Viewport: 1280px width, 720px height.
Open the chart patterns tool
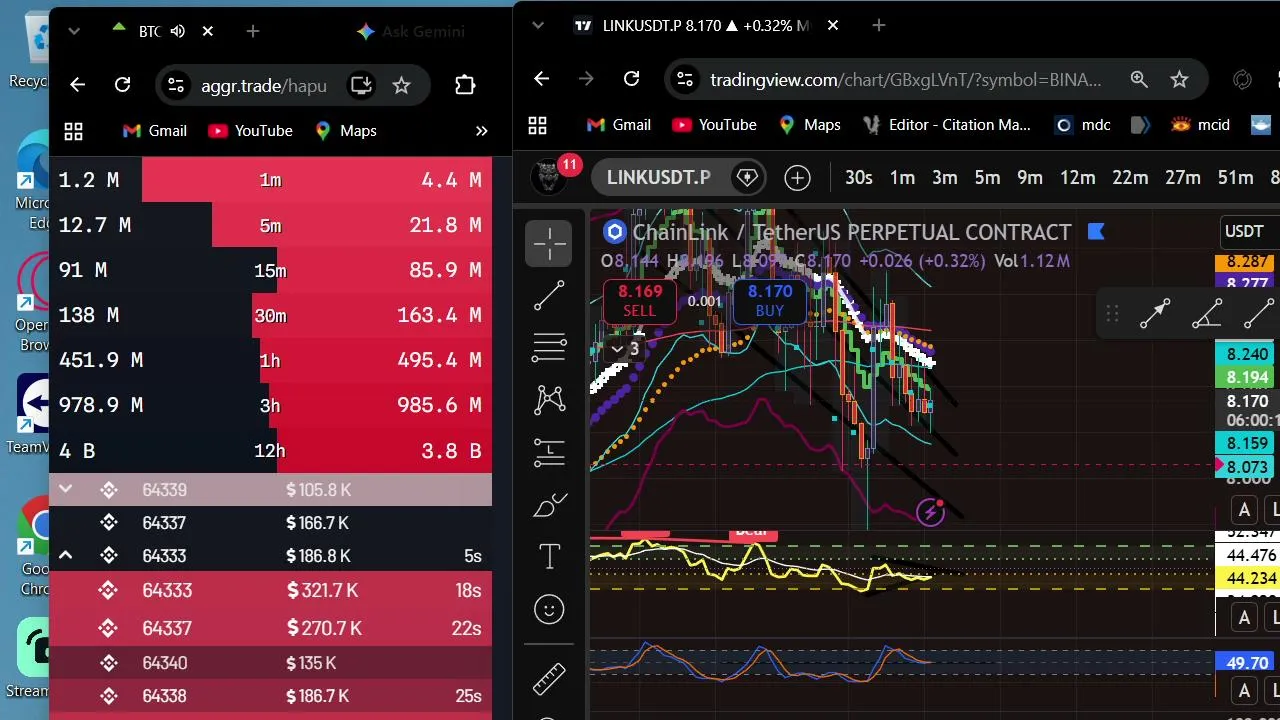(x=549, y=400)
